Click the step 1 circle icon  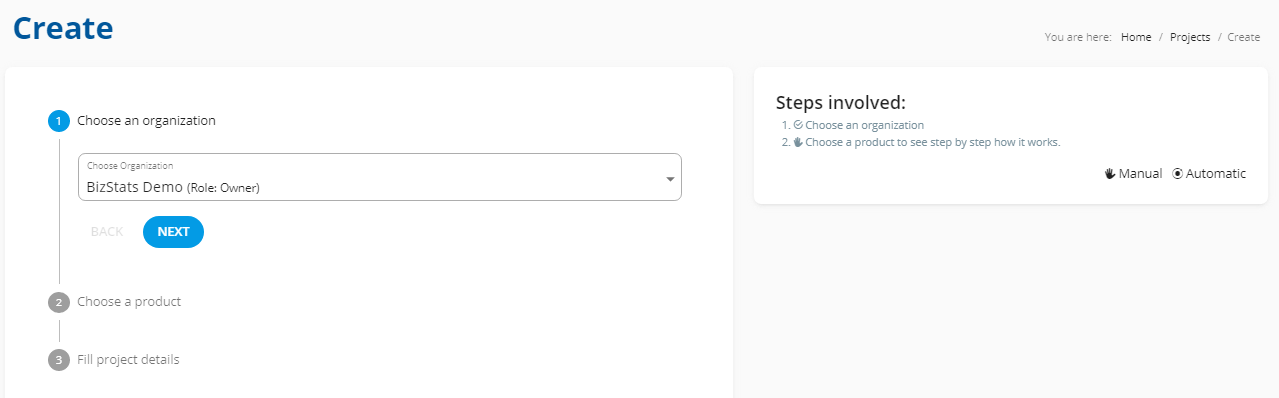(59, 121)
